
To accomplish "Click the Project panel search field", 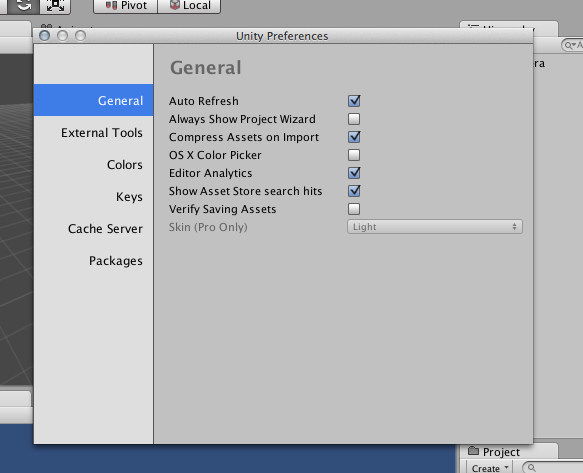I will (x=553, y=468).
